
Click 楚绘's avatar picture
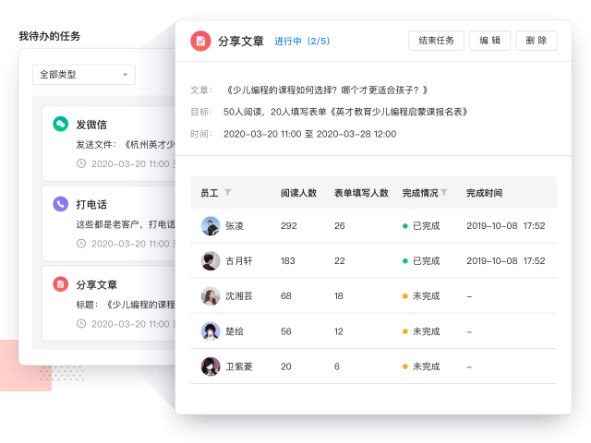point(210,331)
